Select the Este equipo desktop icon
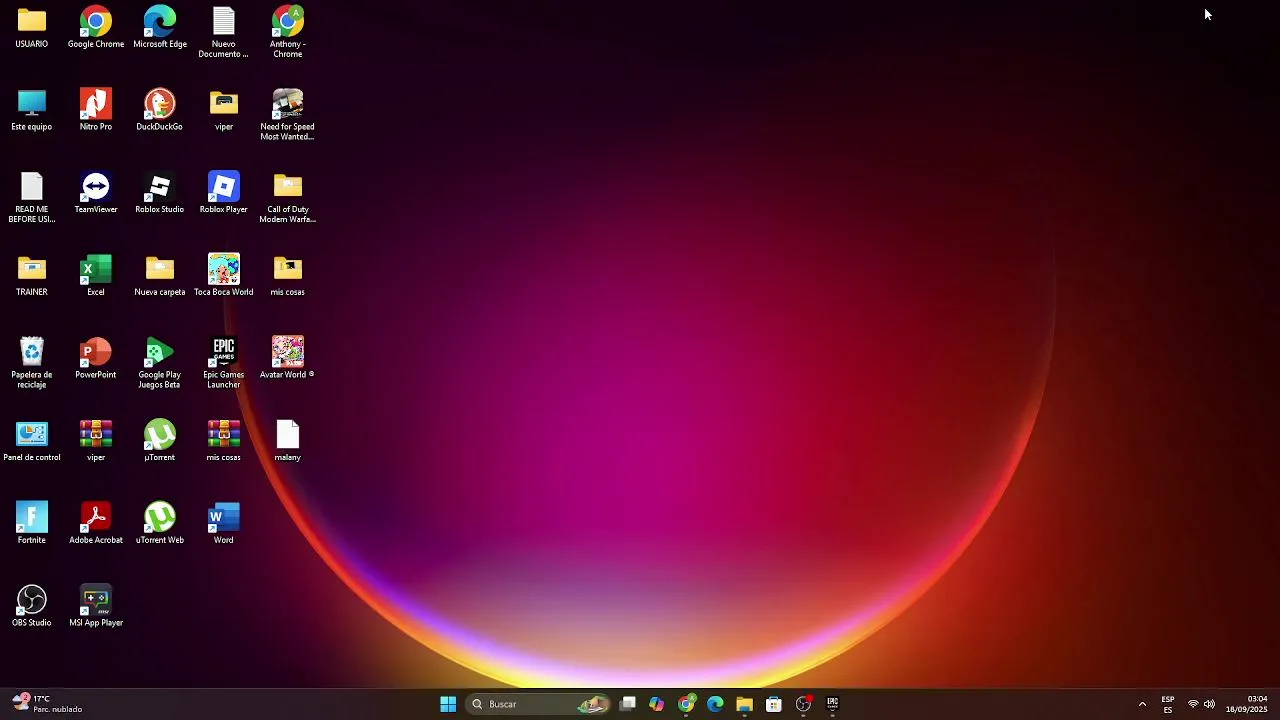This screenshot has height=720, width=1280. [x=31, y=111]
